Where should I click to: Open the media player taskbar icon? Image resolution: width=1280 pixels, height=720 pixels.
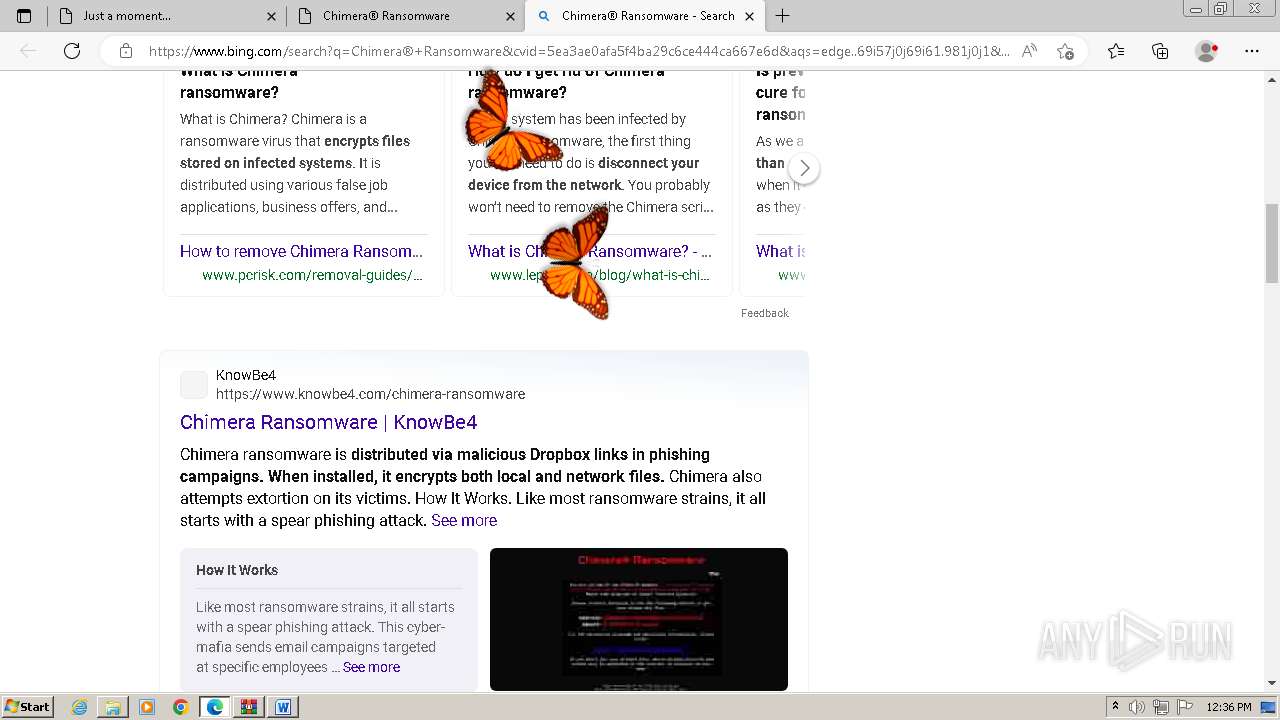point(147,707)
